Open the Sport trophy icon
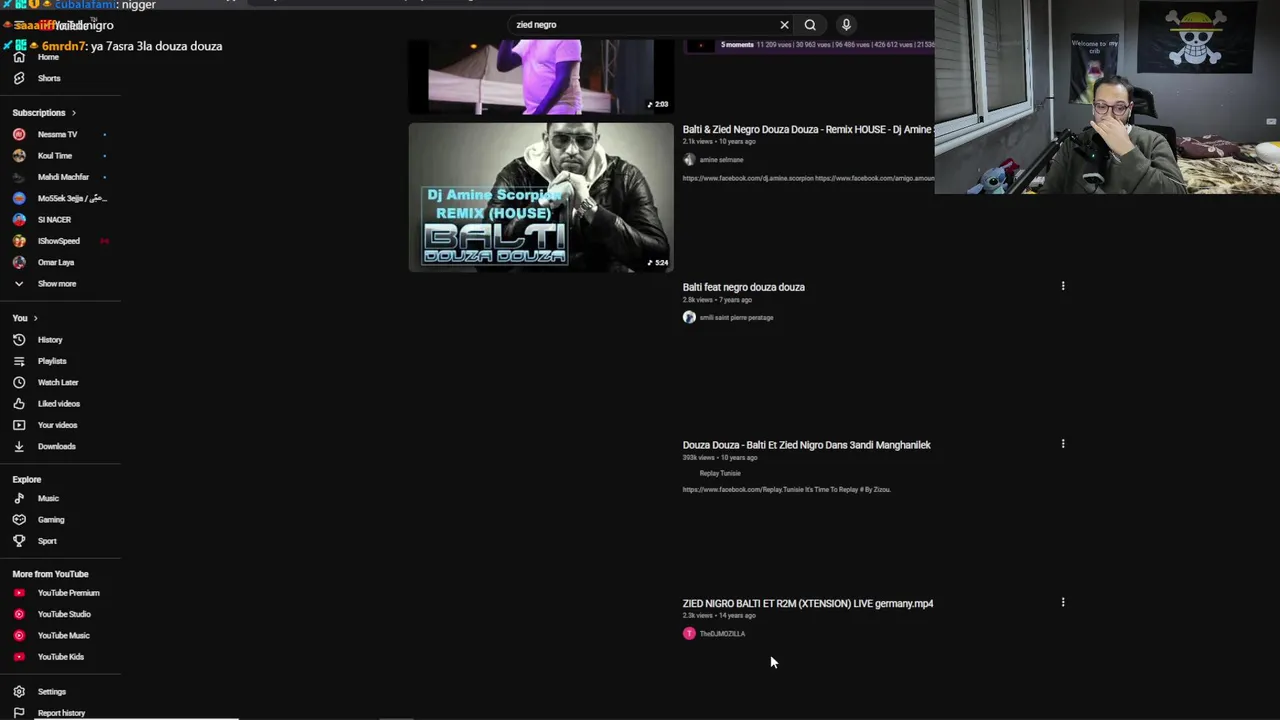The height and width of the screenshot is (720, 1280). 19,541
